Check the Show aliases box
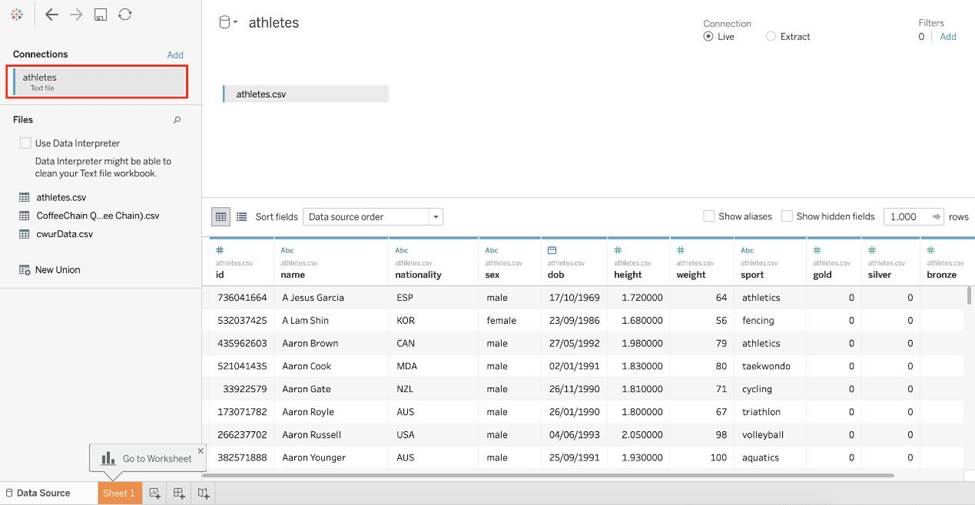The image size is (975, 505). 709,216
